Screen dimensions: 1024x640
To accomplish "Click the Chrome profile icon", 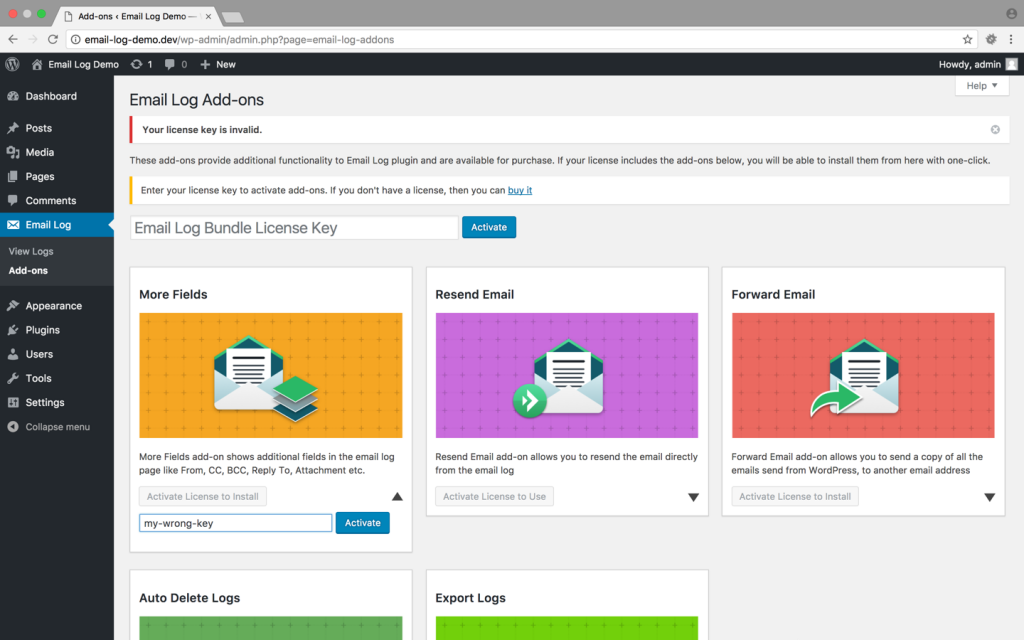I will tap(1012, 14).
